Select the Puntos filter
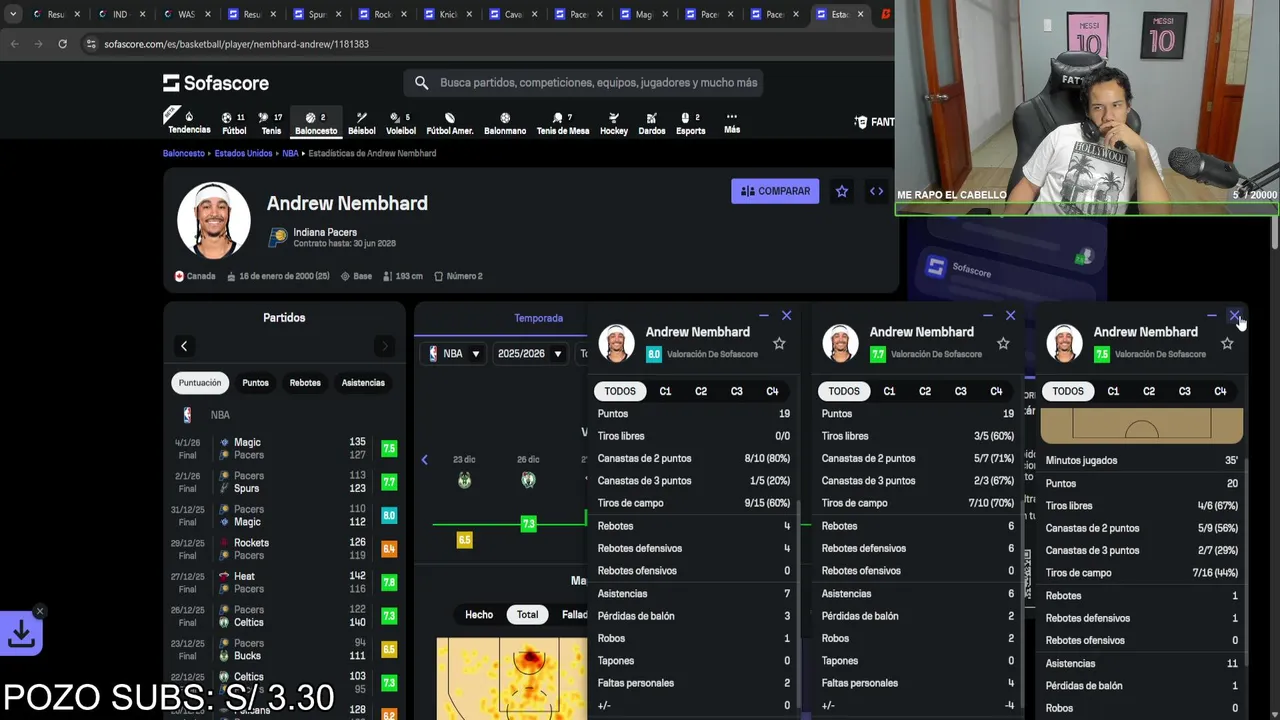 [255, 383]
